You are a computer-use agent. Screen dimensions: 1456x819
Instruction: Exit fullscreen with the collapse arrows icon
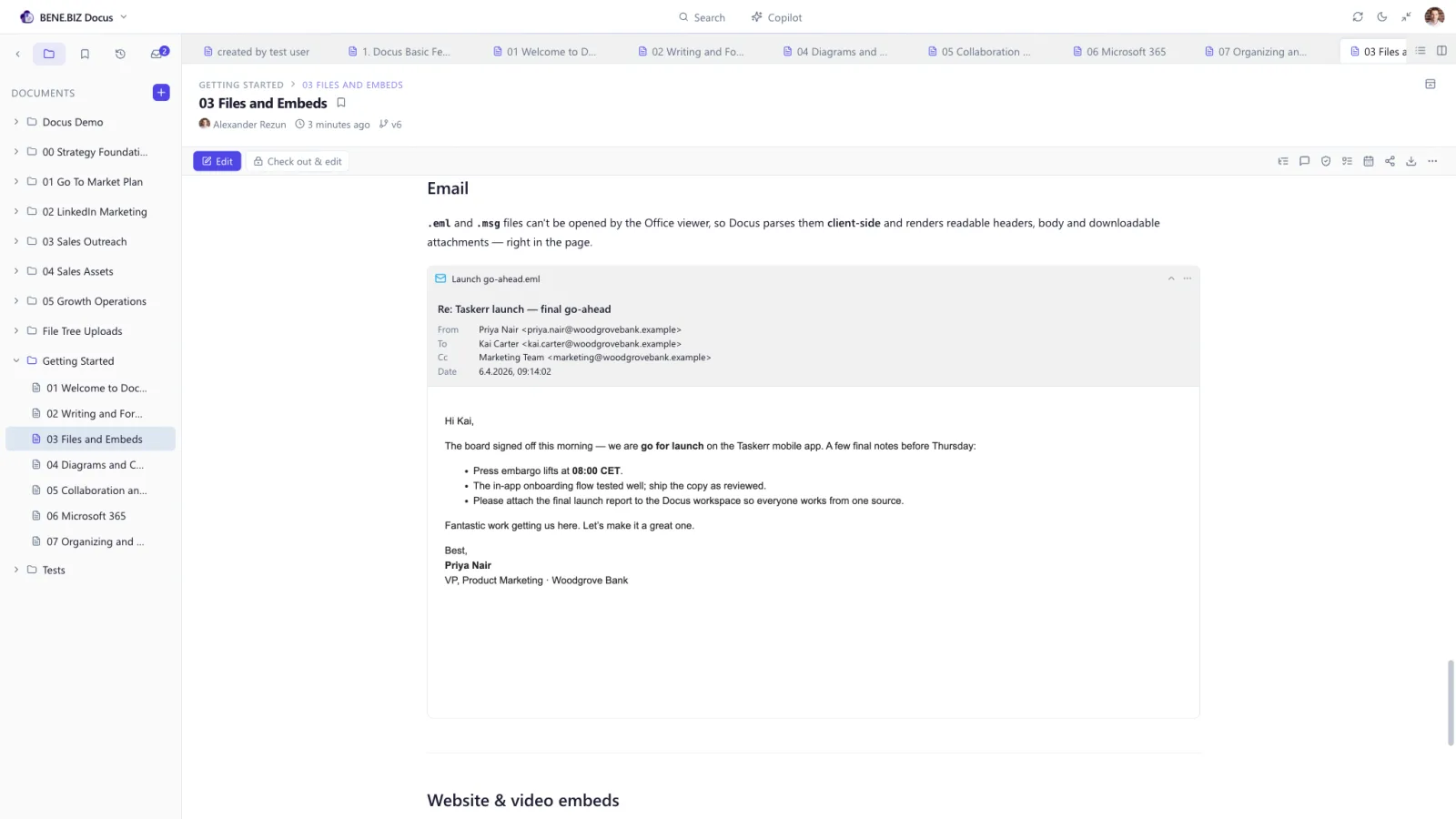[x=1406, y=16]
